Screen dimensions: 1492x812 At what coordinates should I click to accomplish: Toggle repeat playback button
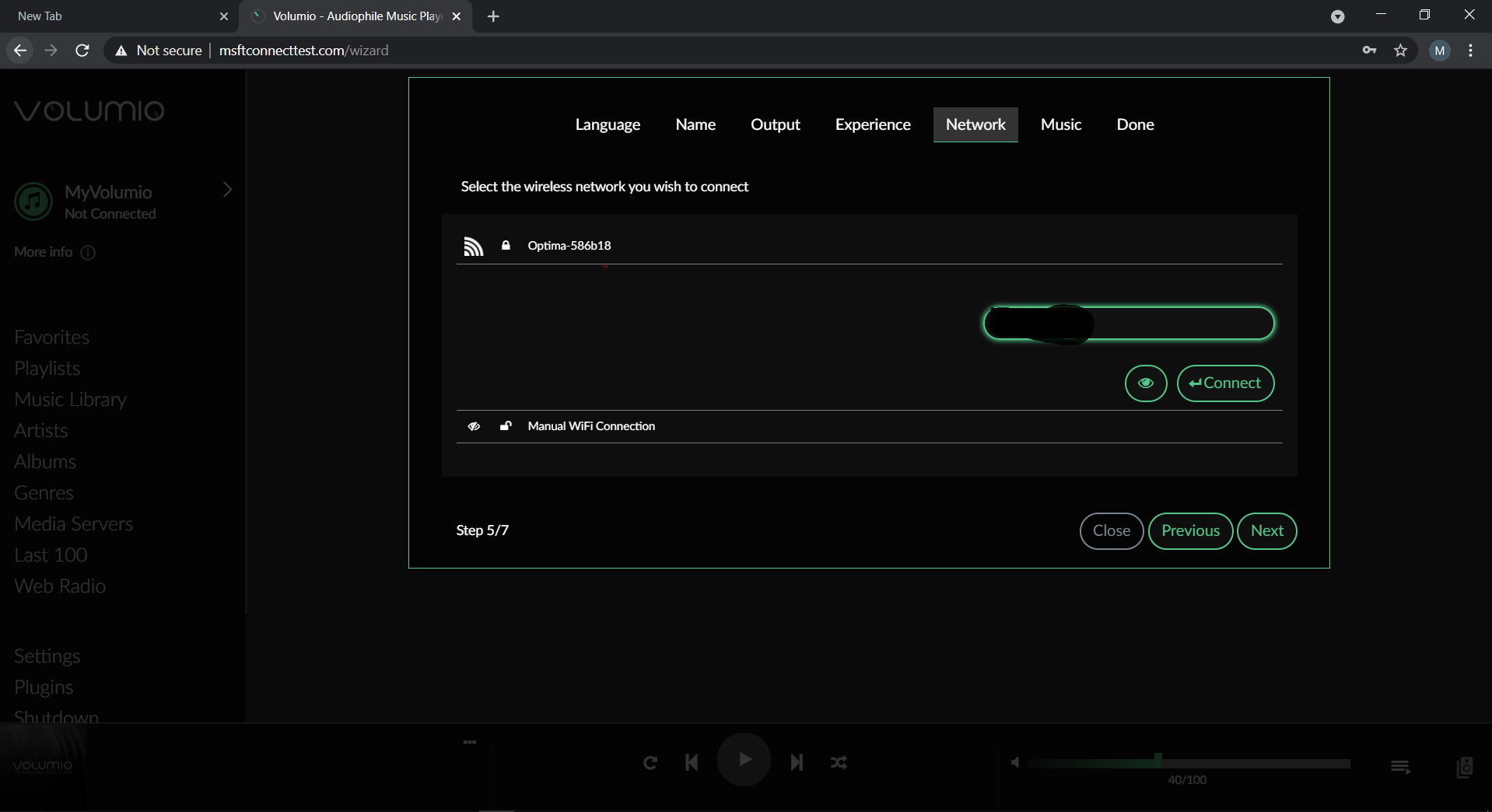click(650, 763)
